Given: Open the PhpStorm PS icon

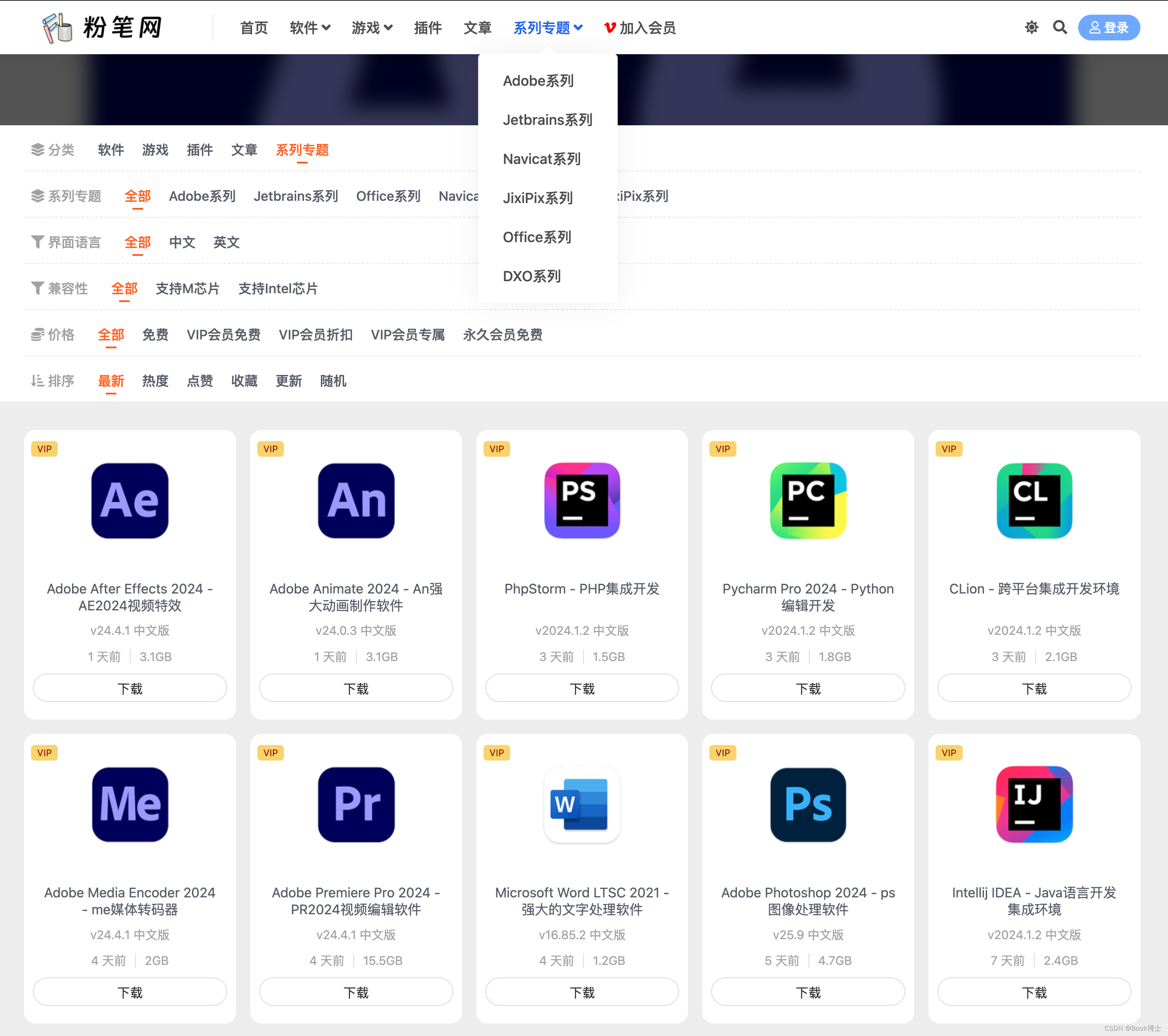Looking at the screenshot, I should coord(582,500).
